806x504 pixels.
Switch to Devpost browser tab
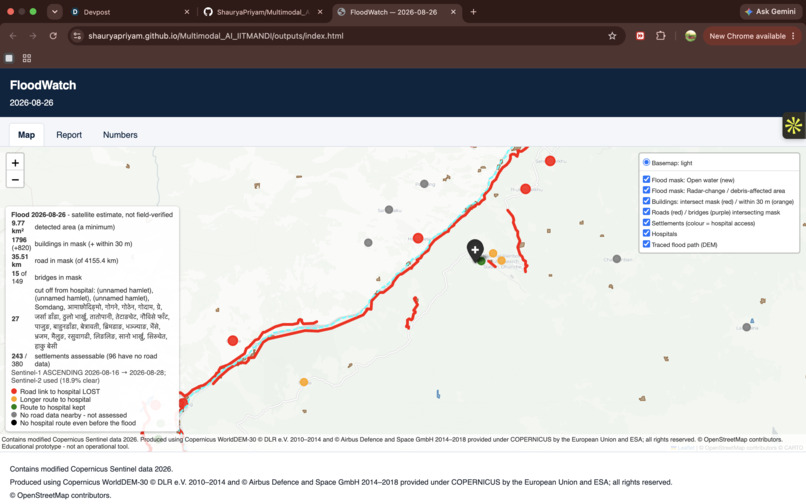(130, 12)
